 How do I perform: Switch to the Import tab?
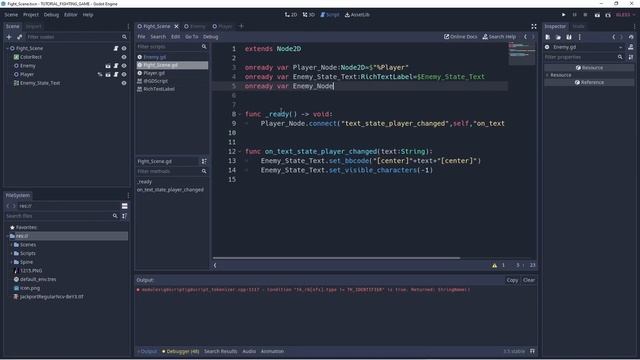33,27
